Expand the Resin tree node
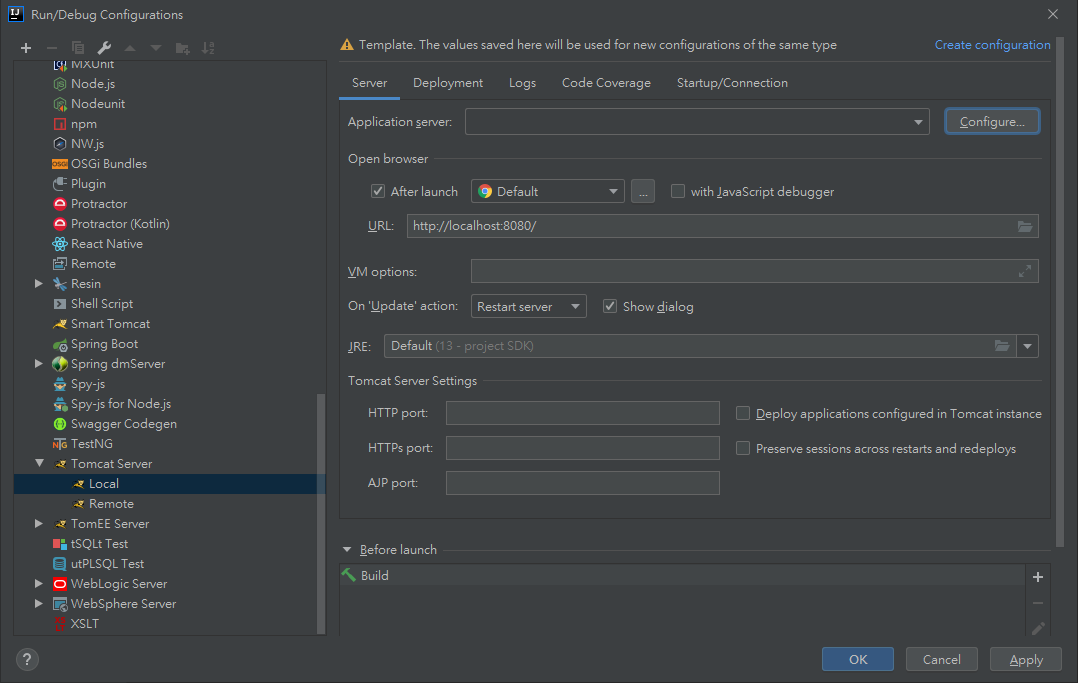The height and width of the screenshot is (683, 1078). [38, 283]
